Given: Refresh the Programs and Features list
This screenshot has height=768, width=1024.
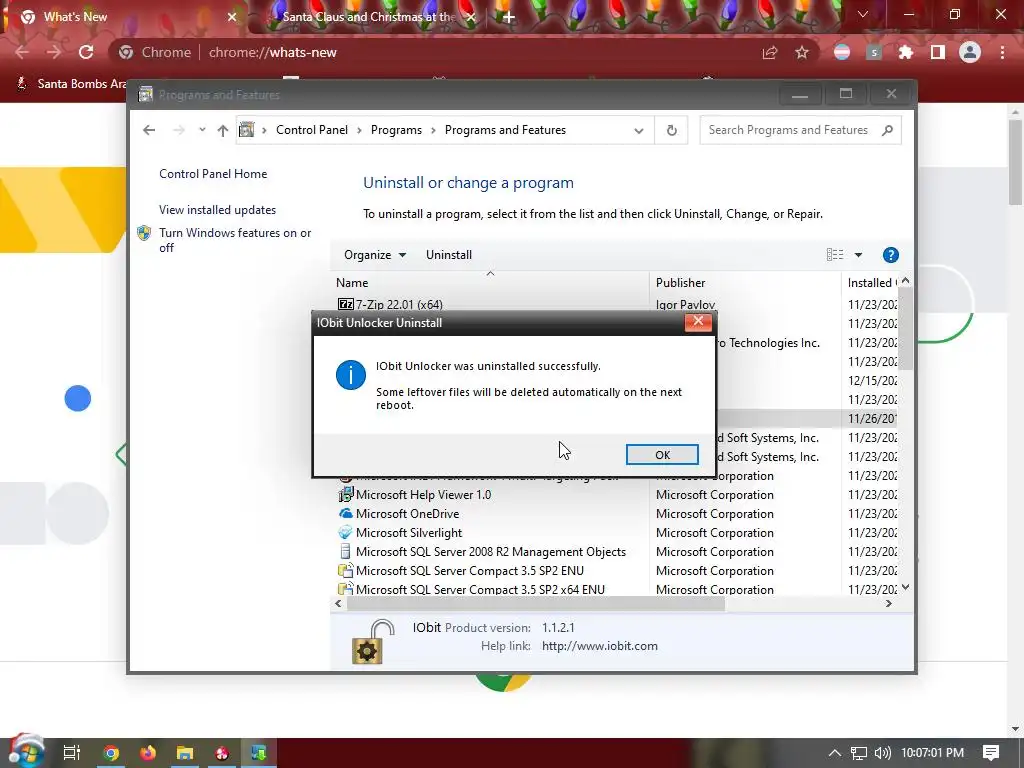Looking at the screenshot, I should pos(671,131).
